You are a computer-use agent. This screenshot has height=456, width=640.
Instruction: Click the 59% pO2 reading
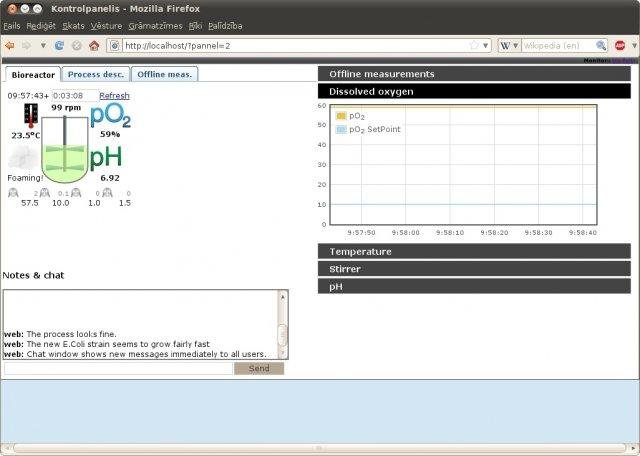coord(110,134)
